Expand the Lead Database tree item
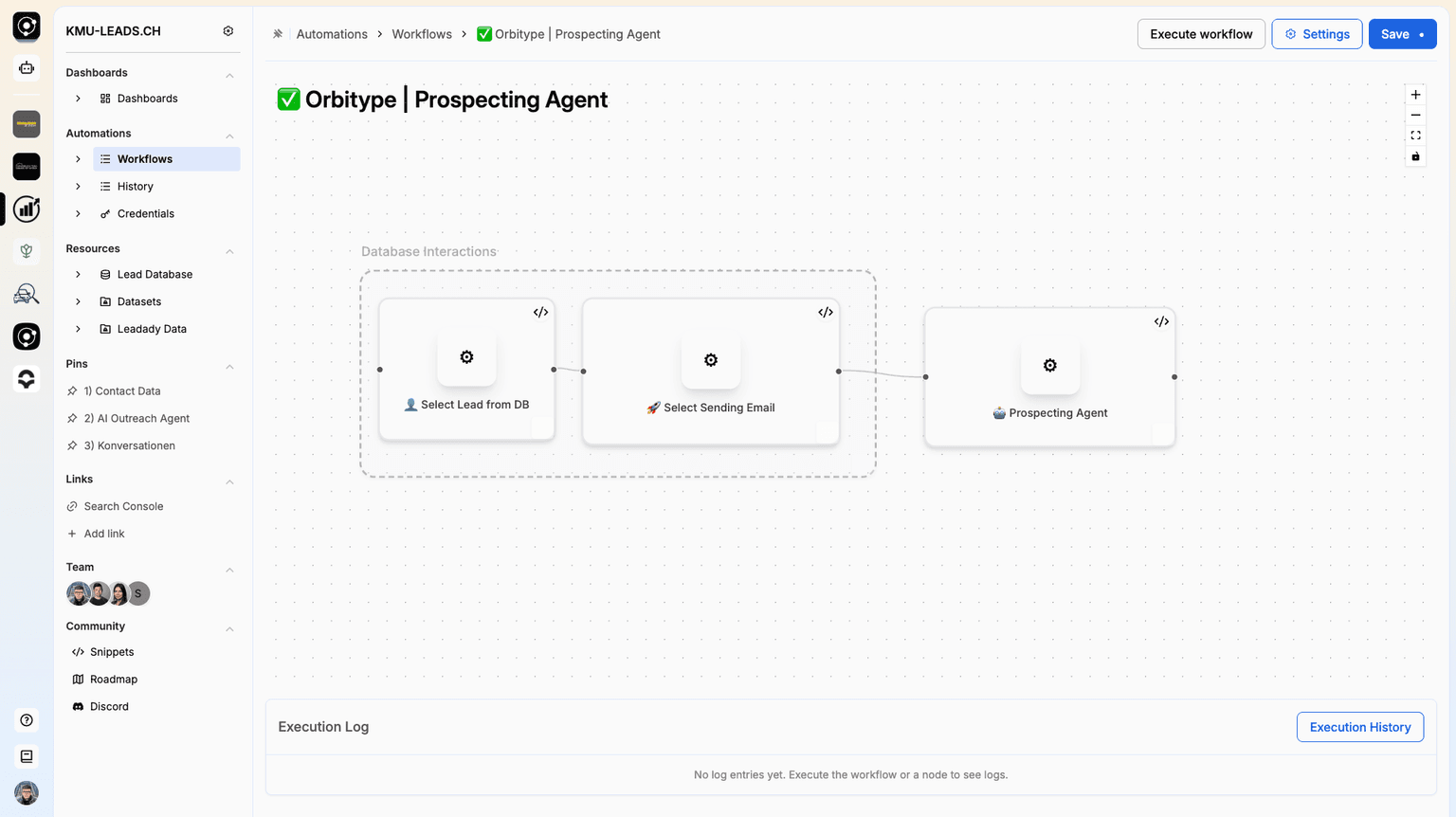This screenshot has height=817, width=1456. [78, 275]
